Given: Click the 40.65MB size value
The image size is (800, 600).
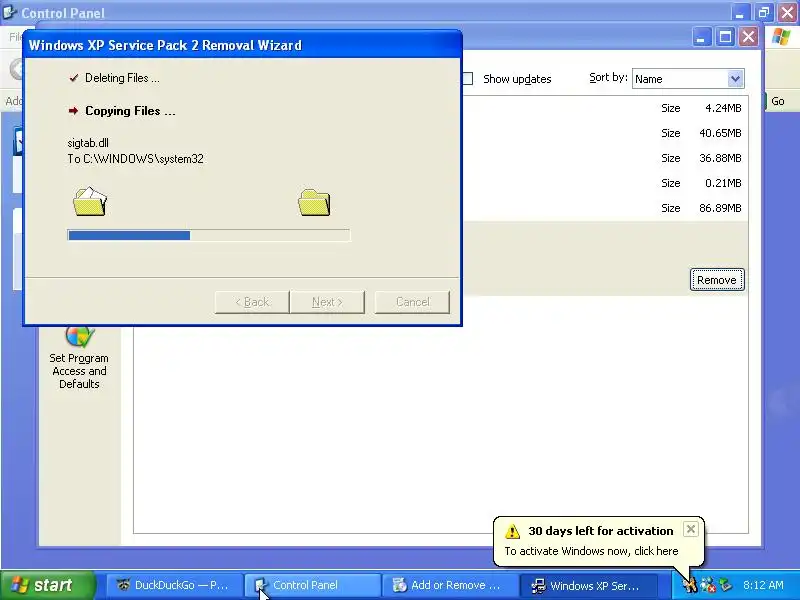Looking at the screenshot, I should point(720,133).
